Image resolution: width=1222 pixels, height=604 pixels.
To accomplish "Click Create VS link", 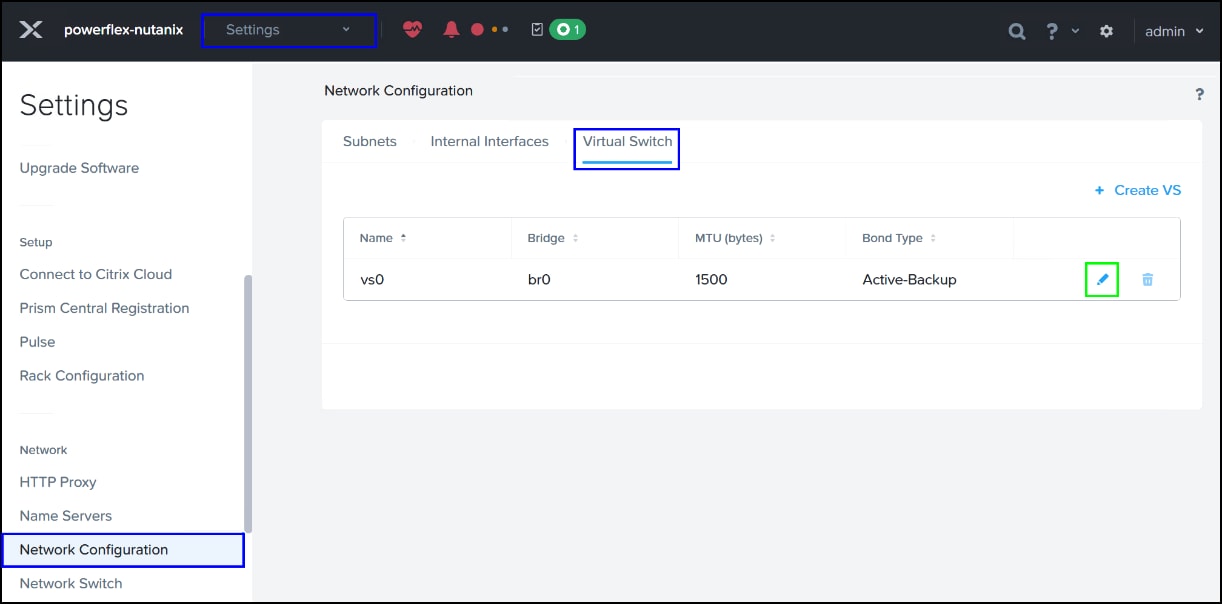I will click(x=1138, y=190).
